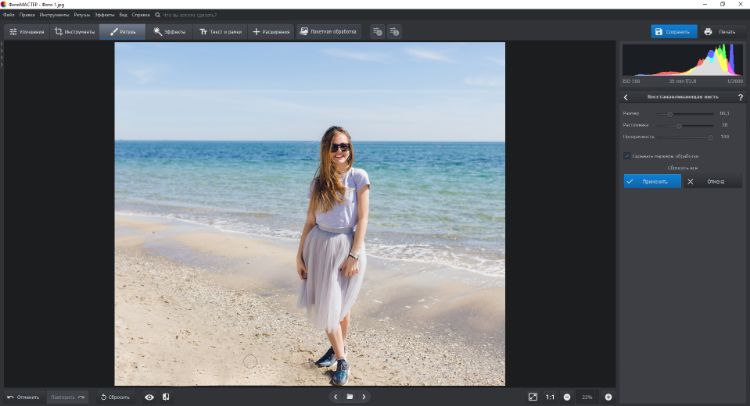Select the Текст и рамки tab
This screenshot has height=406, width=750.
click(x=221, y=32)
